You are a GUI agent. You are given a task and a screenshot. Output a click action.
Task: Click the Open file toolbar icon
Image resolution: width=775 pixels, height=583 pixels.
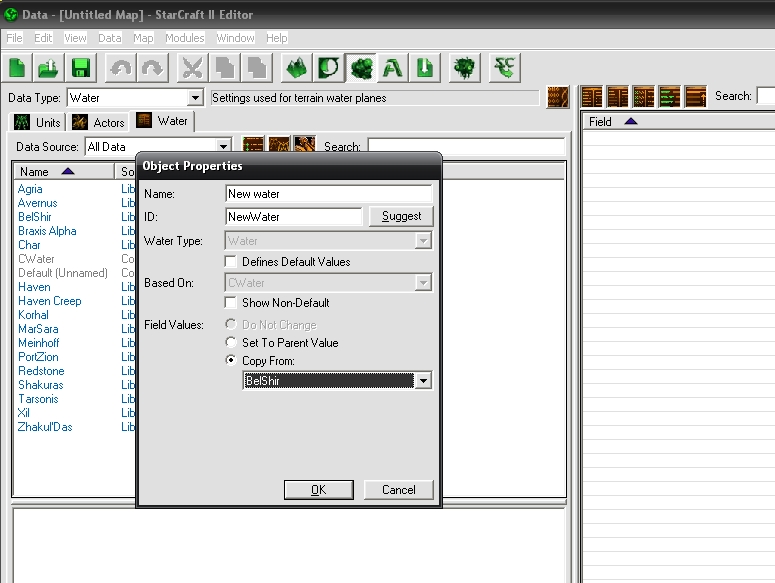coord(48,68)
